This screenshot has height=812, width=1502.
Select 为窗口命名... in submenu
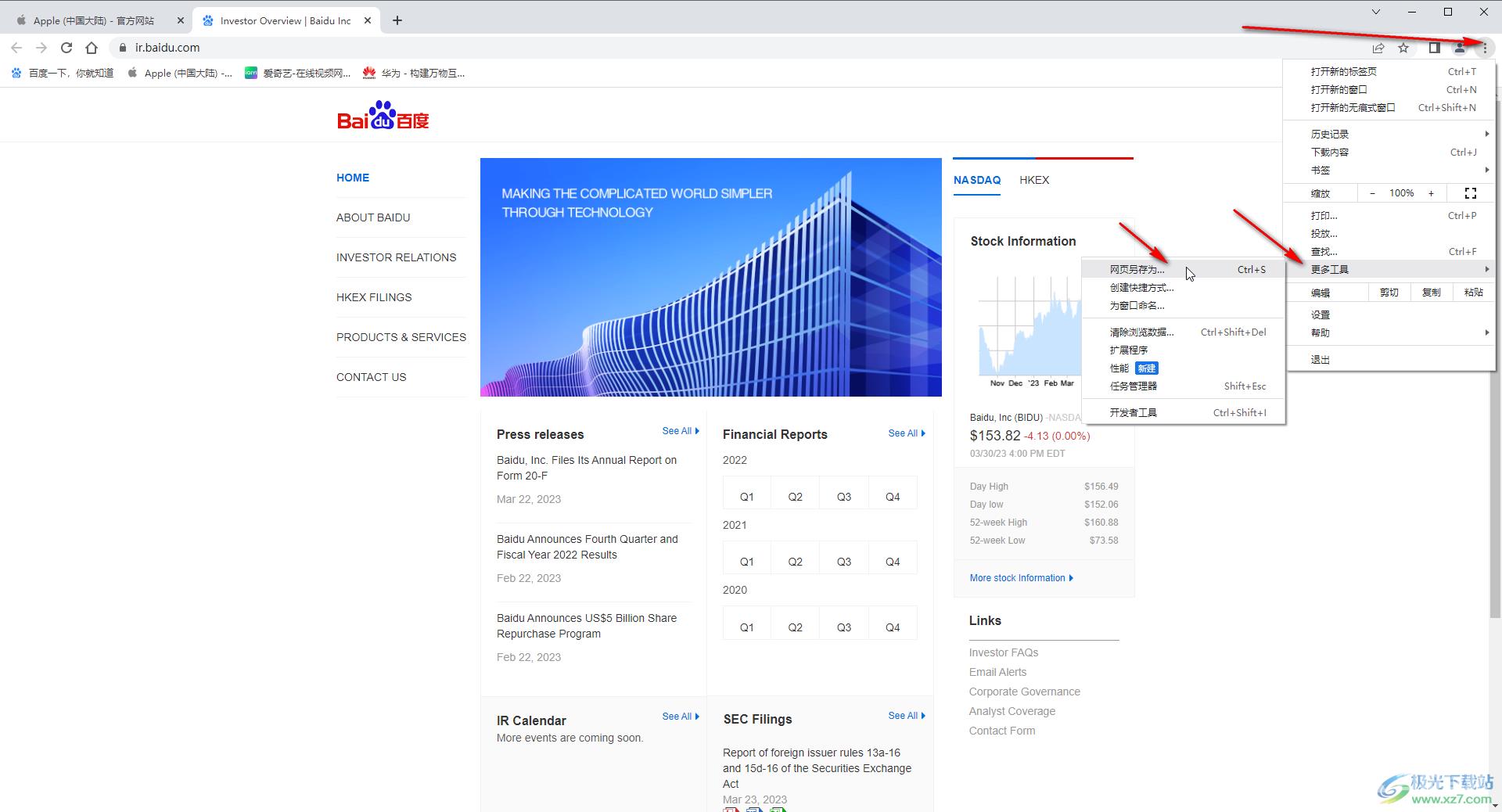click(1184, 305)
